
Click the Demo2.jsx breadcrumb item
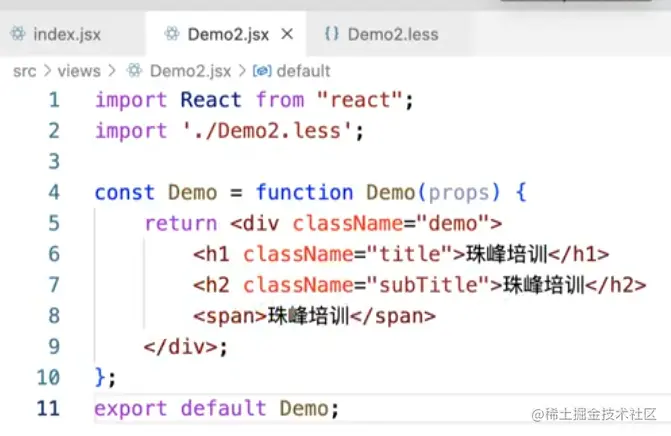pyautogui.click(x=190, y=71)
